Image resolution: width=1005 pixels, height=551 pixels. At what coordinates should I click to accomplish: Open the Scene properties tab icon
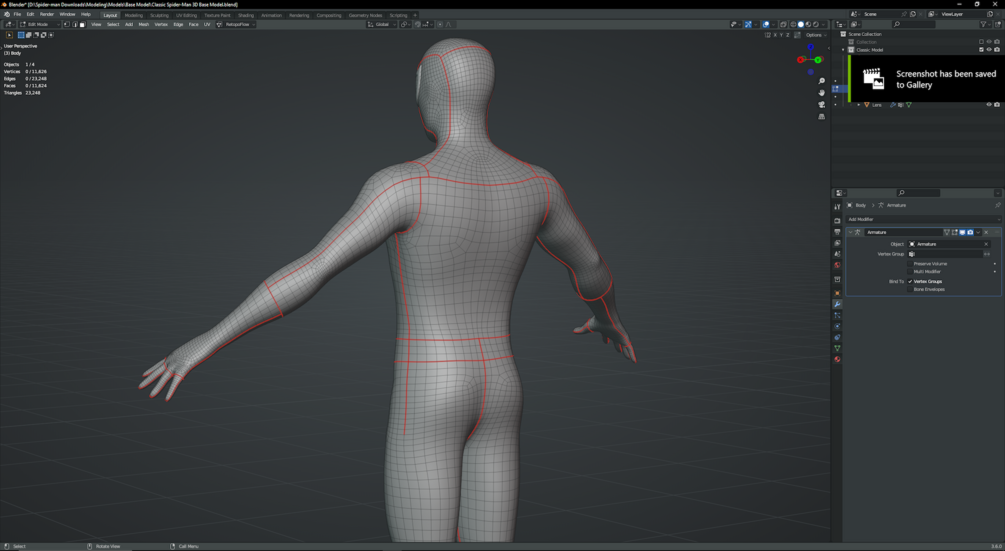[x=837, y=254]
